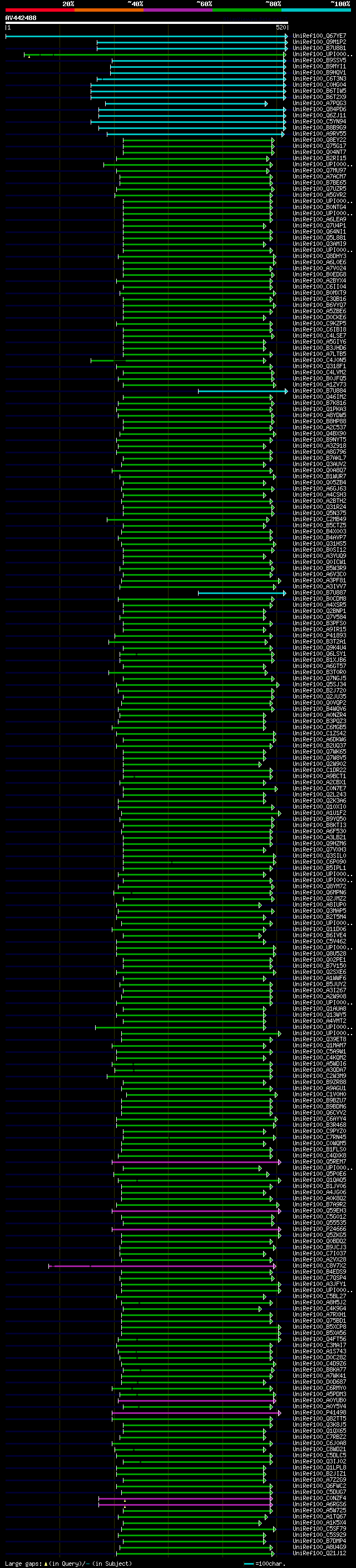Image resolution: width=356 pixels, height=1568 pixels.
Task: Click the purple alignment bar for C8V7X2
Action: 162,1266
